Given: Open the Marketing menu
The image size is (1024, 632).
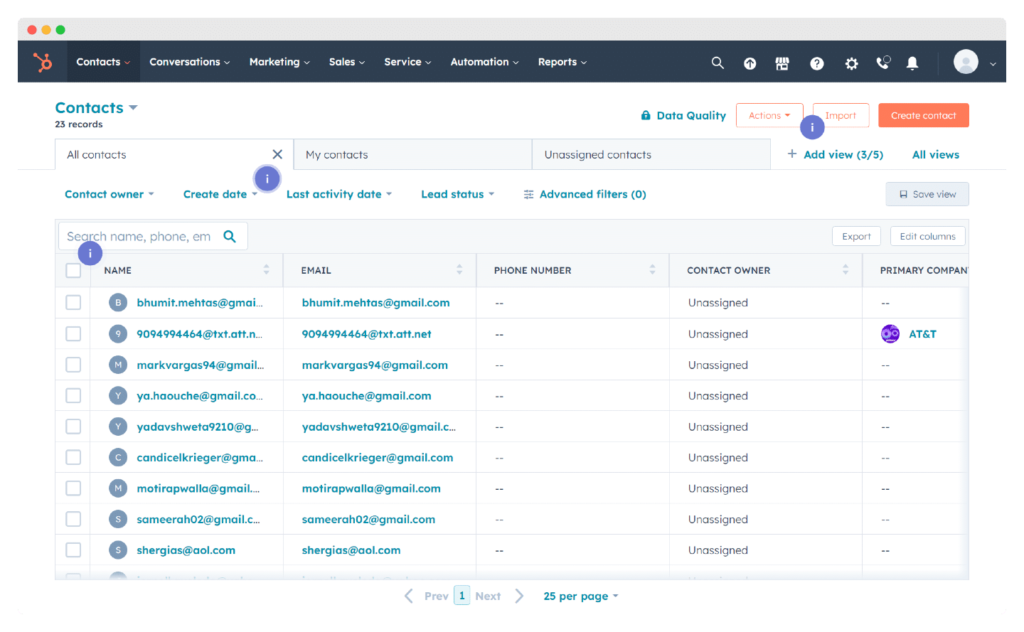Looking at the screenshot, I should pyautogui.click(x=279, y=62).
